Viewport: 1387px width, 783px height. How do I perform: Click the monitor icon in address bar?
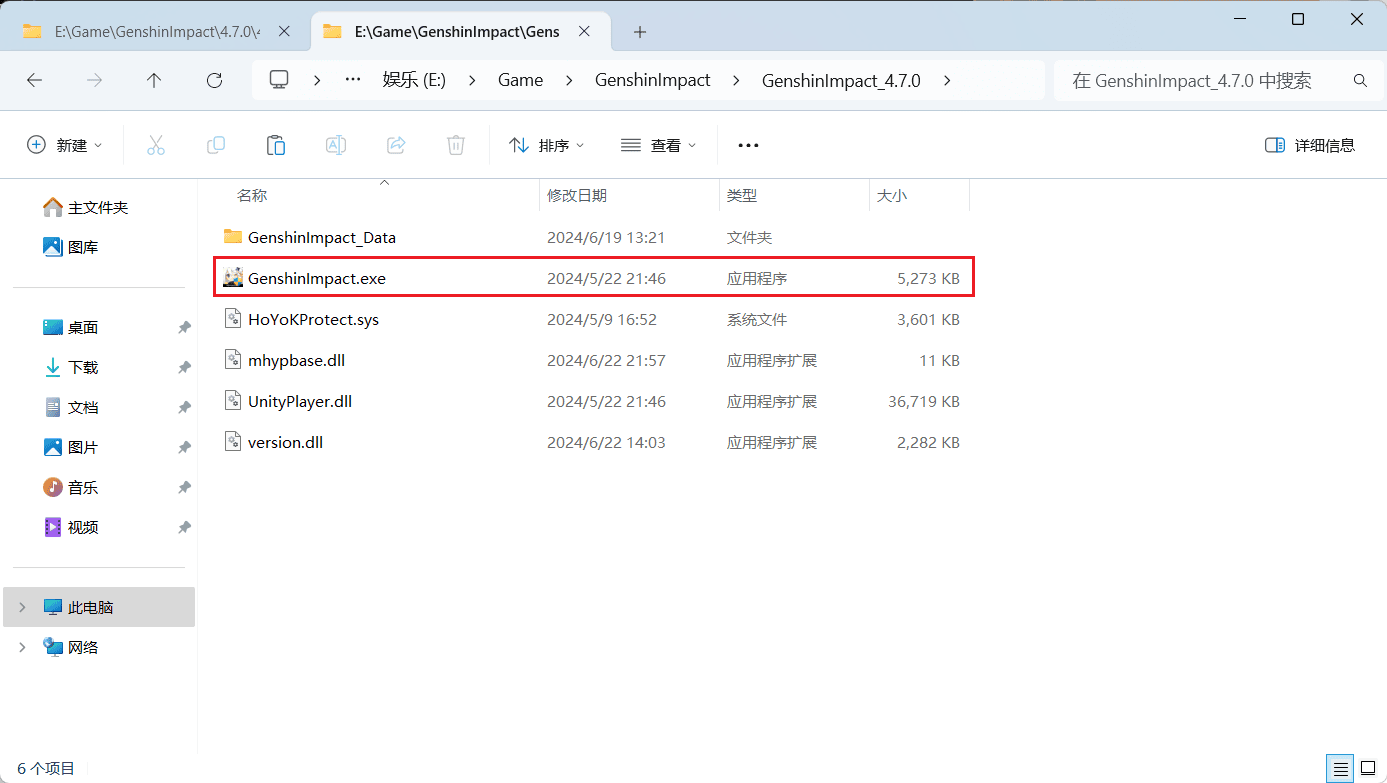pyautogui.click(x=279, y=80)
